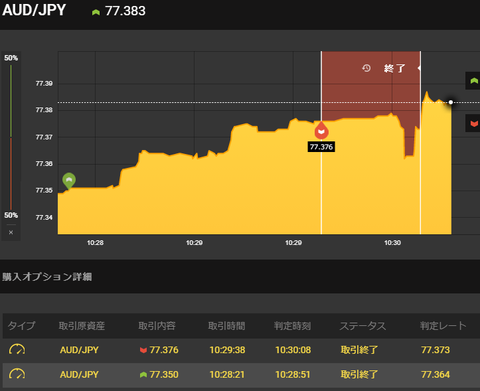Viewport: 480px width, 391px height.
Task: Click the red portion of sentiment bar
Action: coord(11,174)
